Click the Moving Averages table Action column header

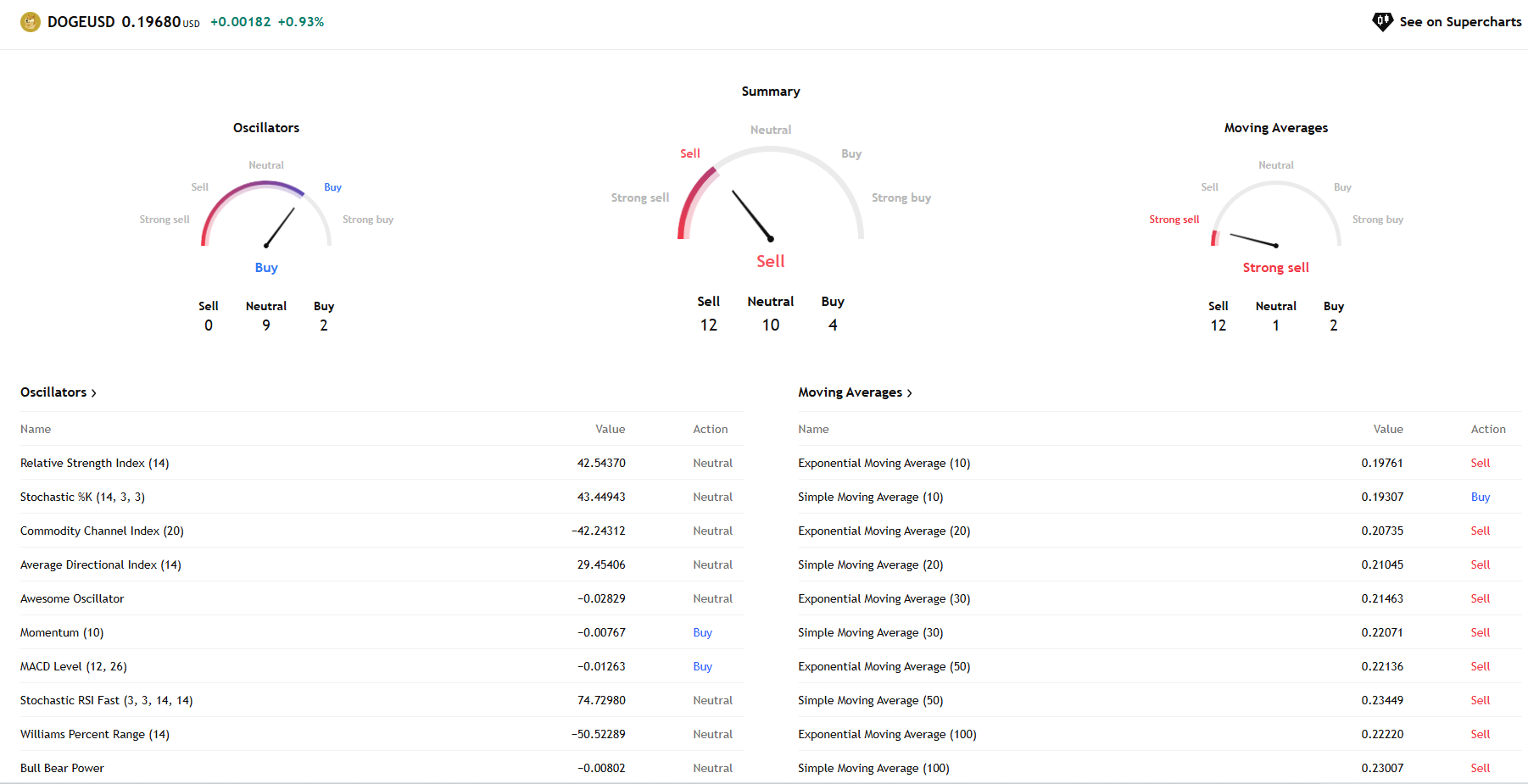tap(1487, 430)
